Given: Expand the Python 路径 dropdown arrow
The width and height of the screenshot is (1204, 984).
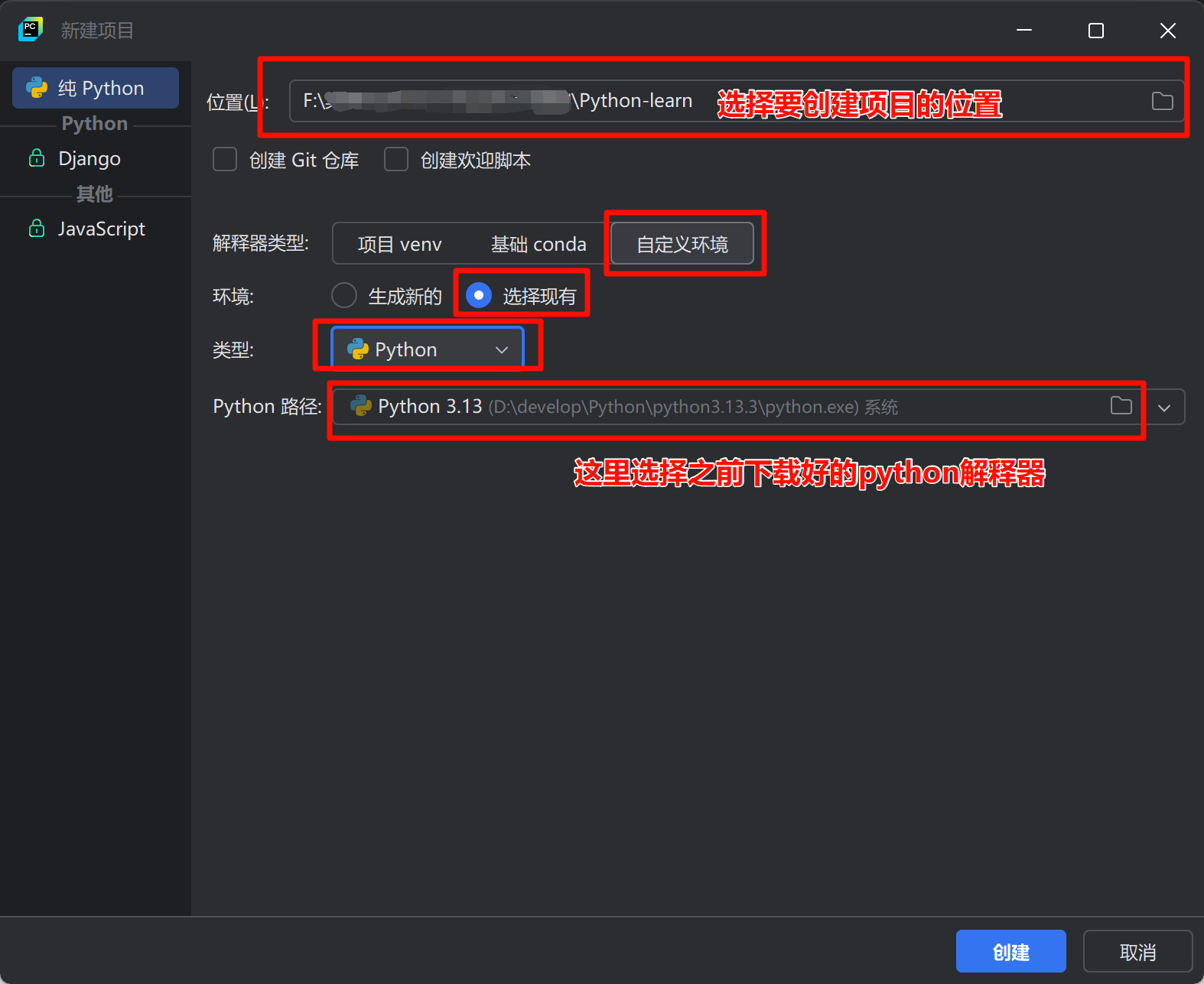Looking at the screenshot, I should [1164, 407].
